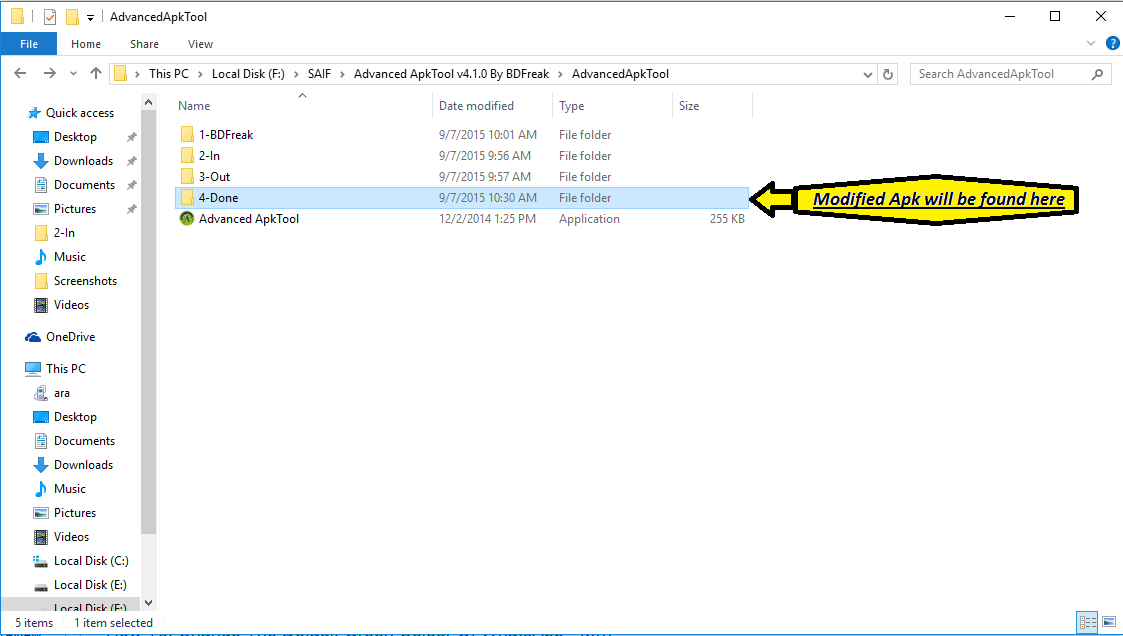Viewport: 1123px width, 636px height.
Task: Click the Help question mark icon
Action: 1112,44
